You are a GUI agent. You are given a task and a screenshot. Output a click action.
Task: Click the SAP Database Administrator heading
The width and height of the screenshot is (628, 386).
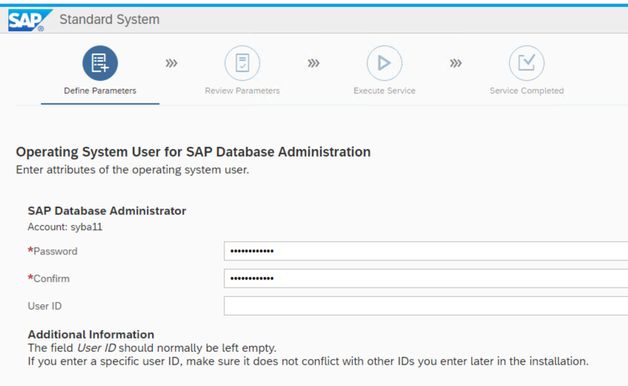107,211
